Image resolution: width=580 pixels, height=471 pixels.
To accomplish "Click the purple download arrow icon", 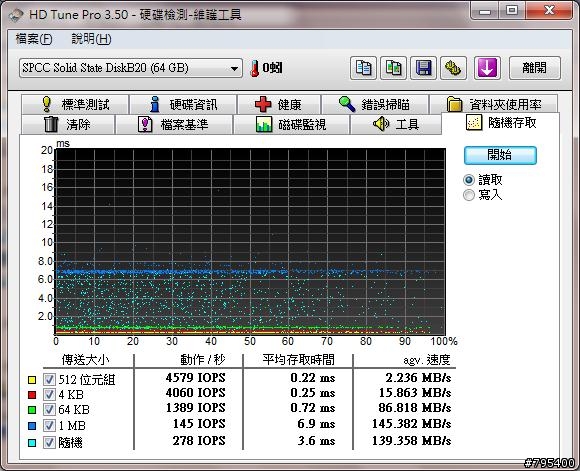I will coord(487,68).
